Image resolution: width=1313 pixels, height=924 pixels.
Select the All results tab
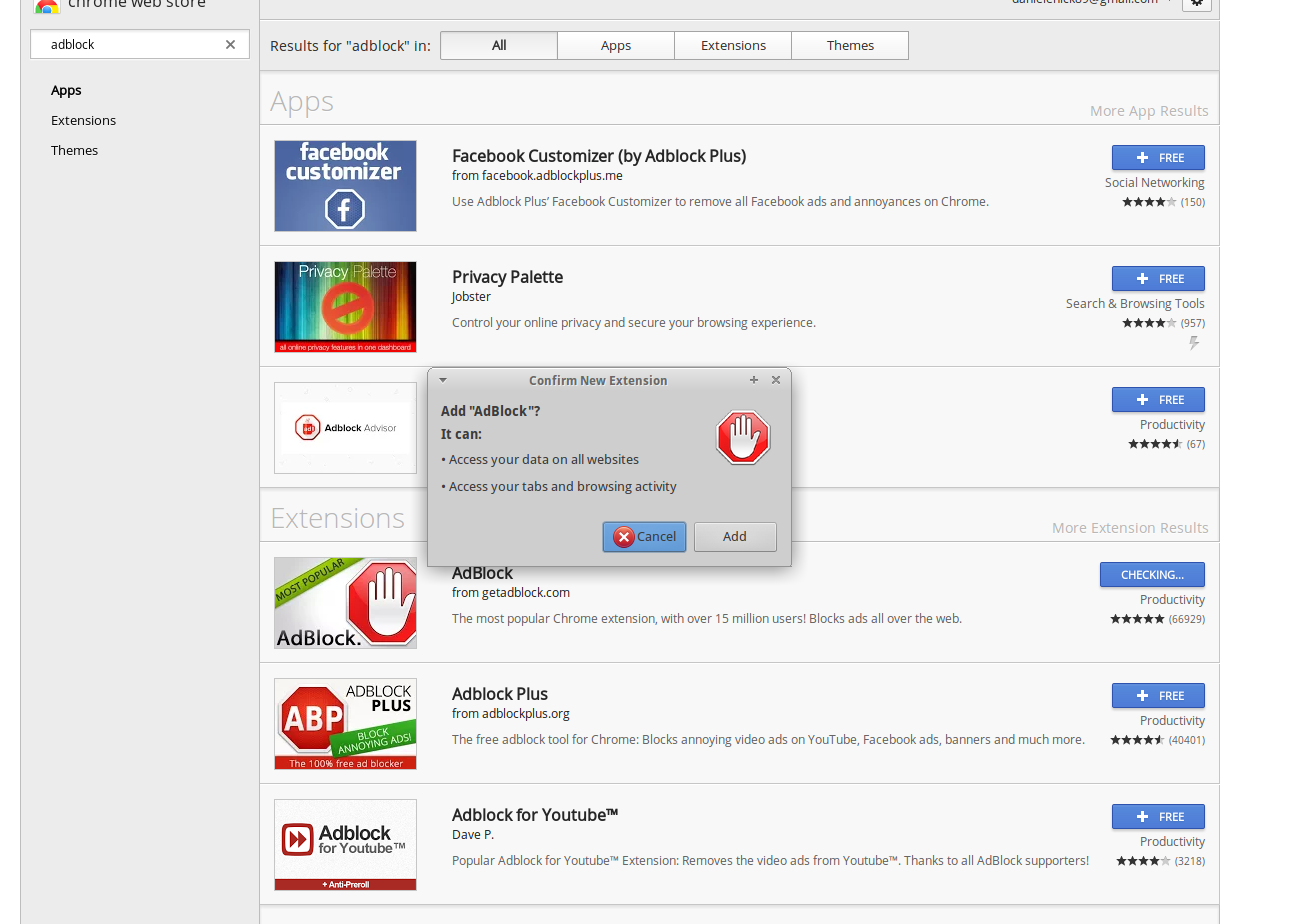tap(499, 46)
